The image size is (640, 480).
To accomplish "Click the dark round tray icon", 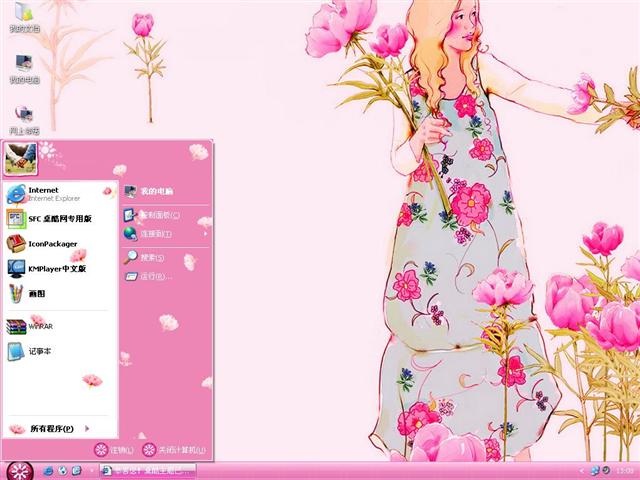I will coord(607,471).
